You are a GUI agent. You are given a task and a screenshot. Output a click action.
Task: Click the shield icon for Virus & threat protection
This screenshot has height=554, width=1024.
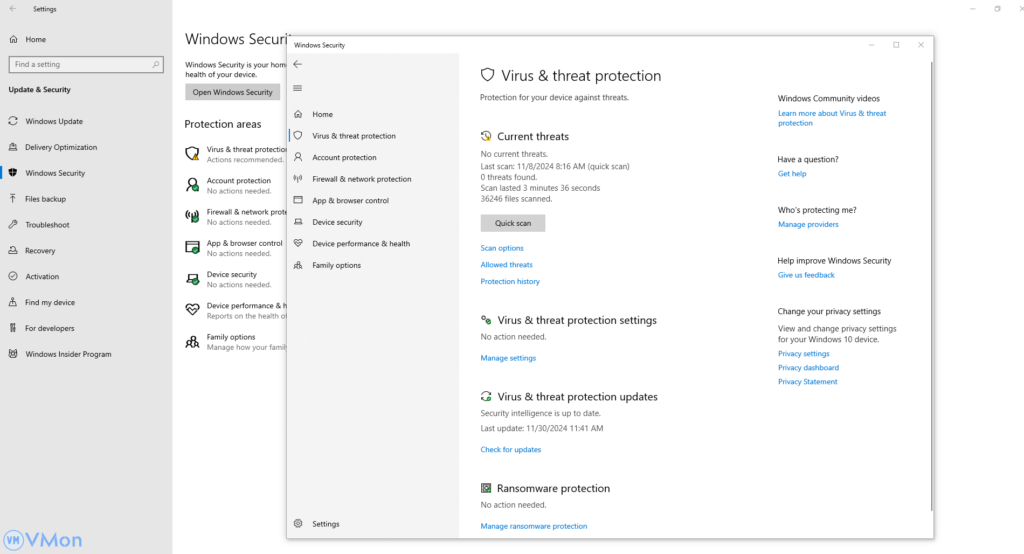pyautogui.click(x=298, y=135)
